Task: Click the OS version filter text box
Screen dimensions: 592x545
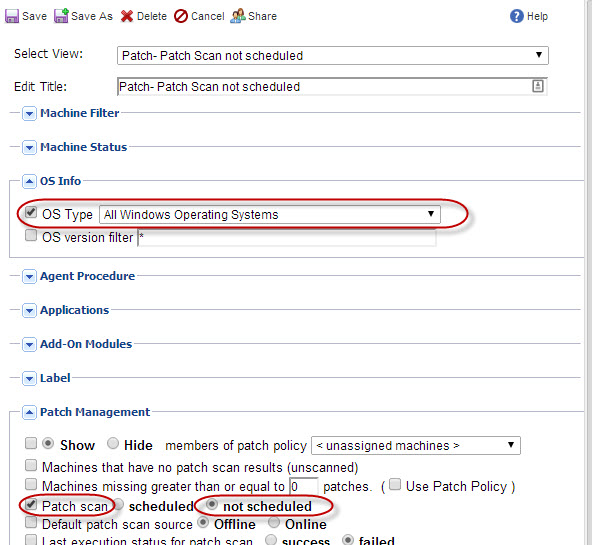Action: 287,238
